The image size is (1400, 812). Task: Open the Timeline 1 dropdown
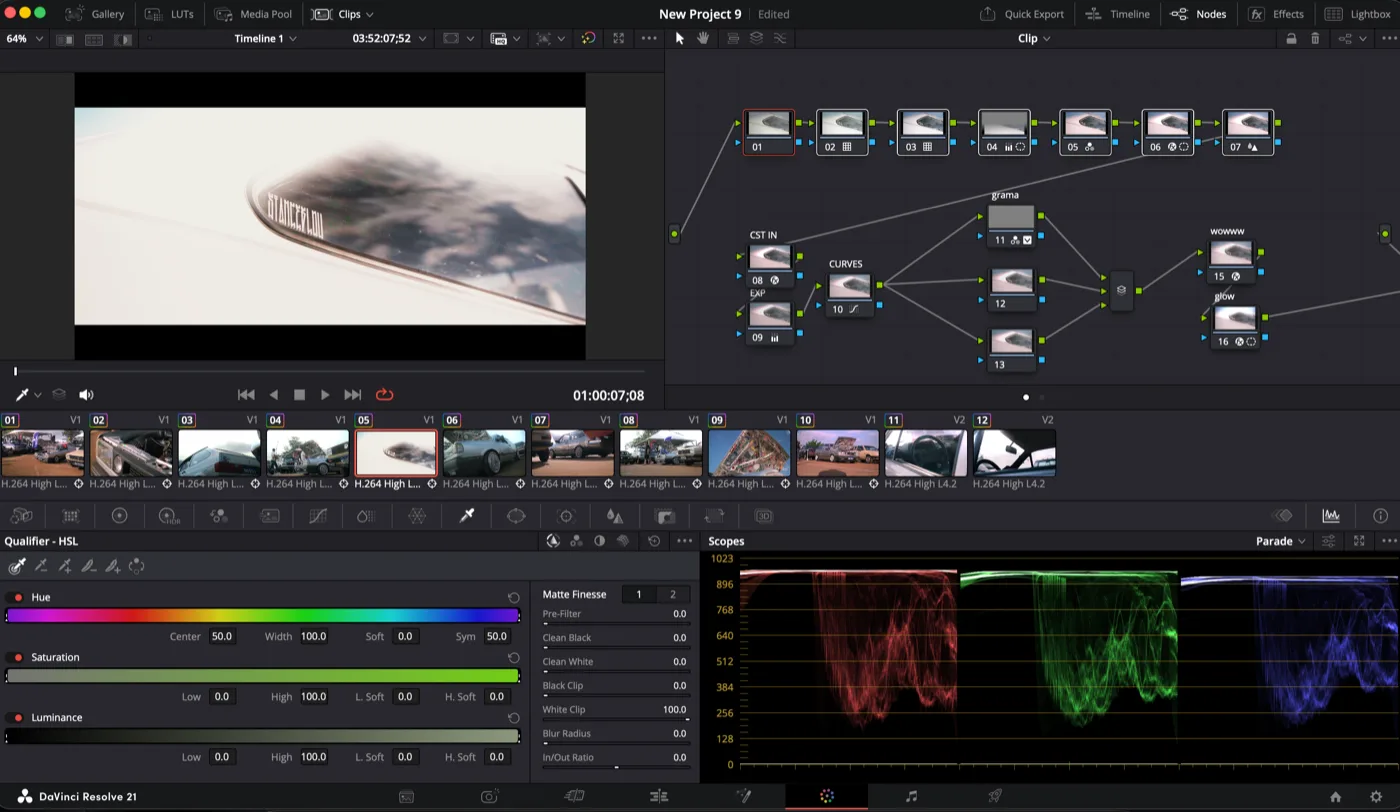tap(266, 38)
